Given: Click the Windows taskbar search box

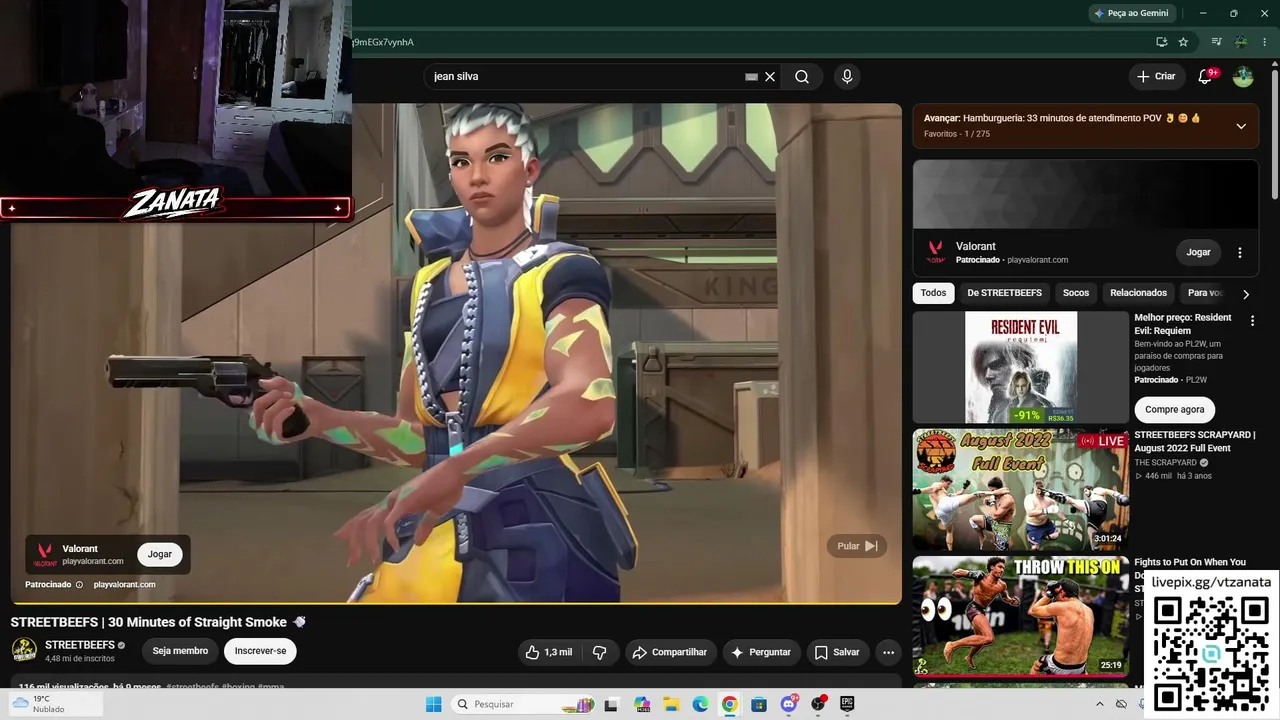Looking at the screenshot, I should 522,705.
